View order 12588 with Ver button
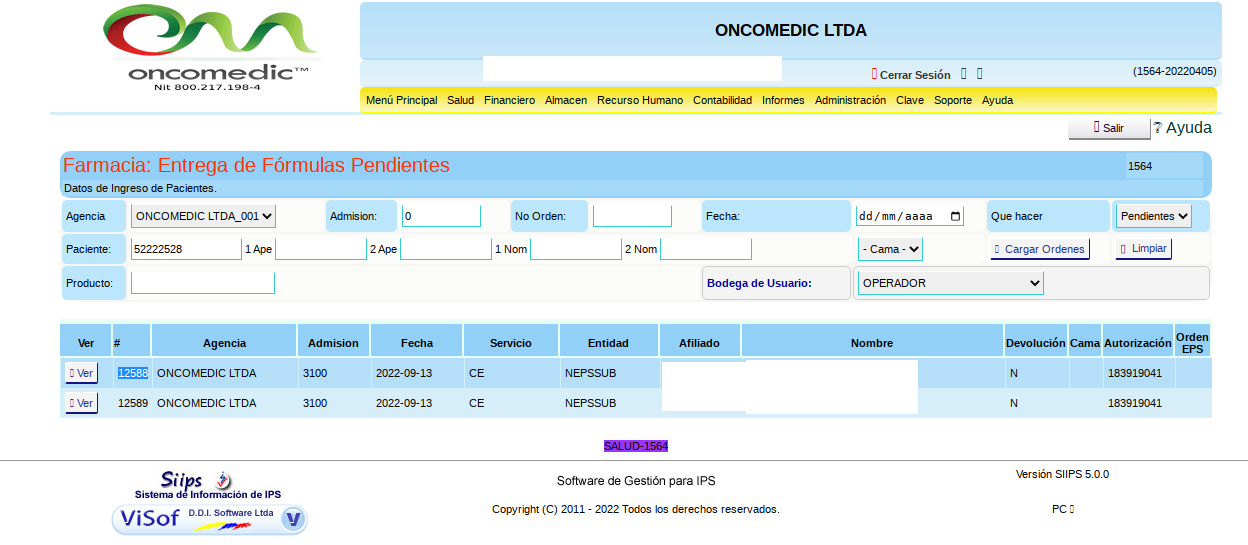Screen dimensions: 1248x545 click(82, 373)
